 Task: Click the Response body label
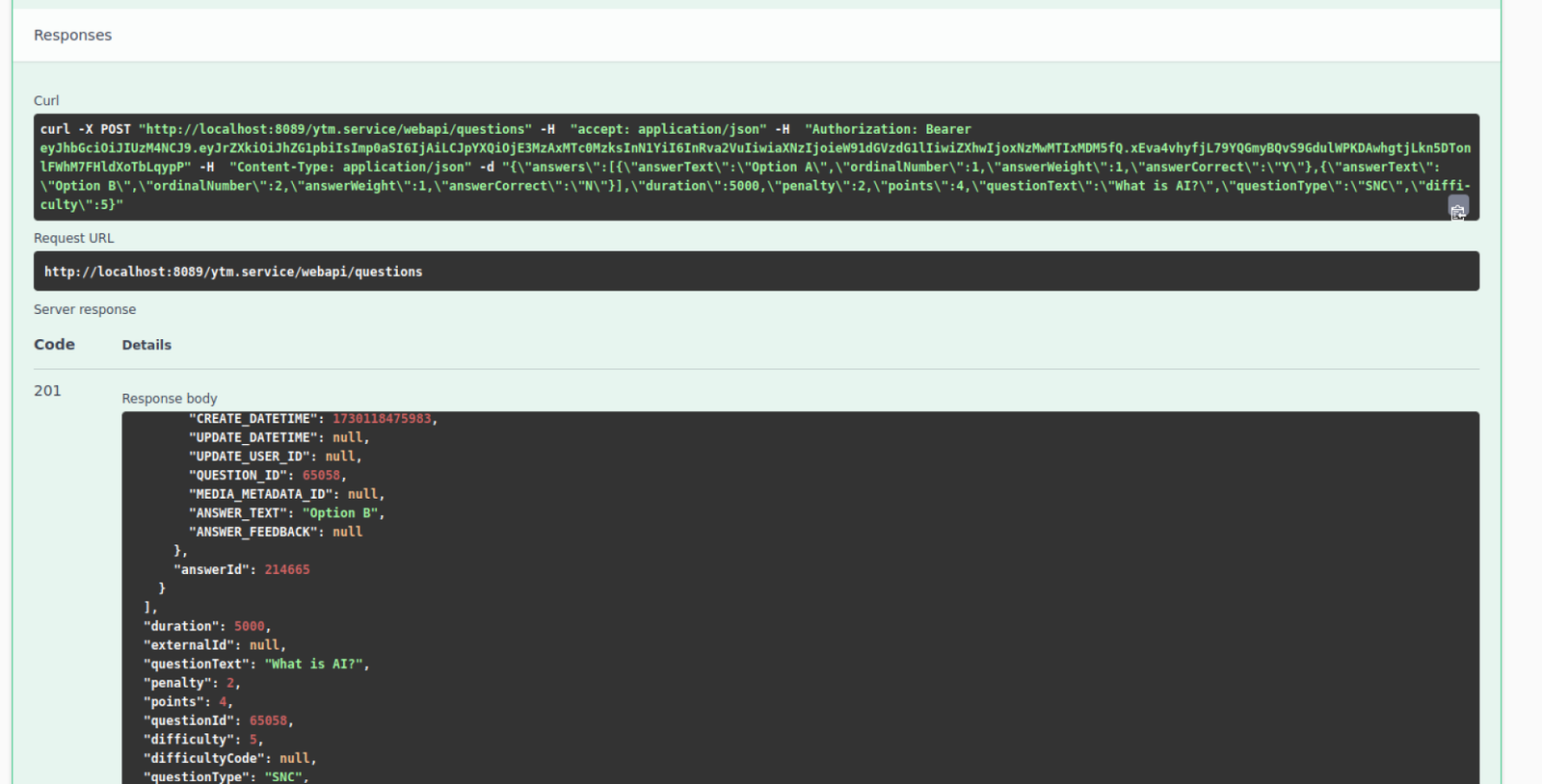[x=170, y=399]
